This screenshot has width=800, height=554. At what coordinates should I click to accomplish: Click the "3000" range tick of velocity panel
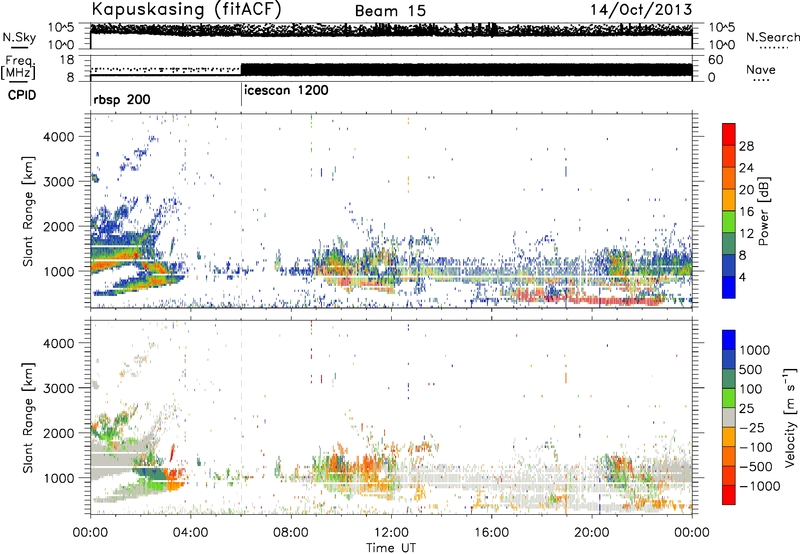58,388
